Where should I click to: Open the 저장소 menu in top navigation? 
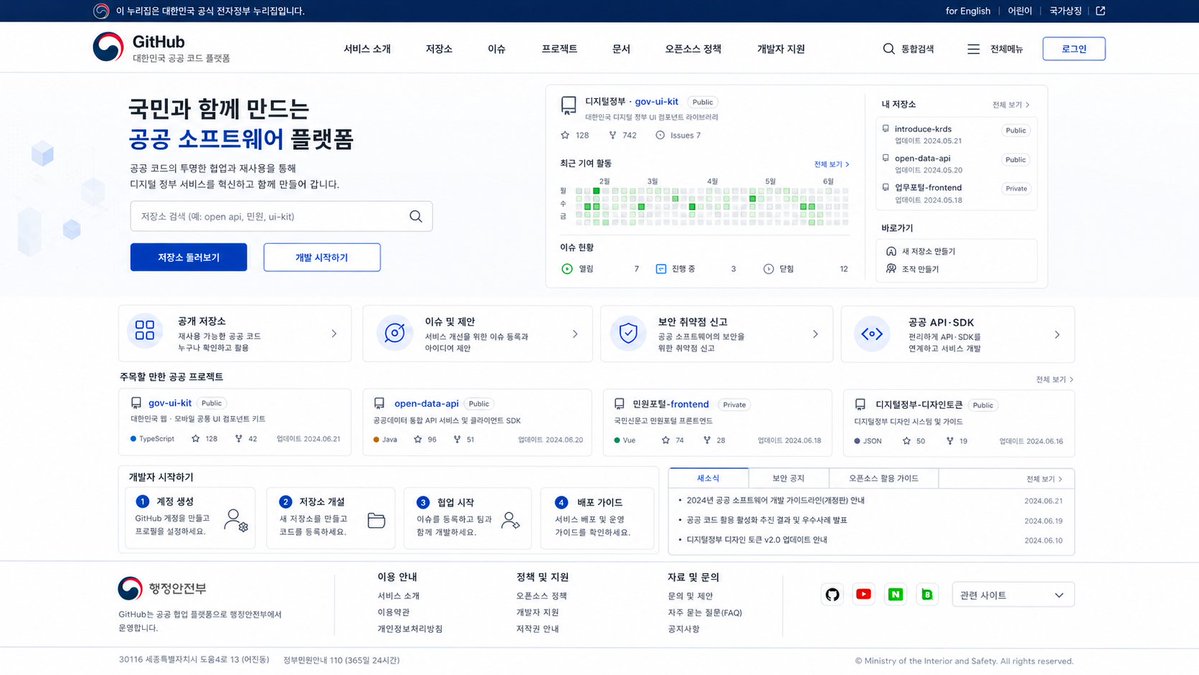click(439, 49)
